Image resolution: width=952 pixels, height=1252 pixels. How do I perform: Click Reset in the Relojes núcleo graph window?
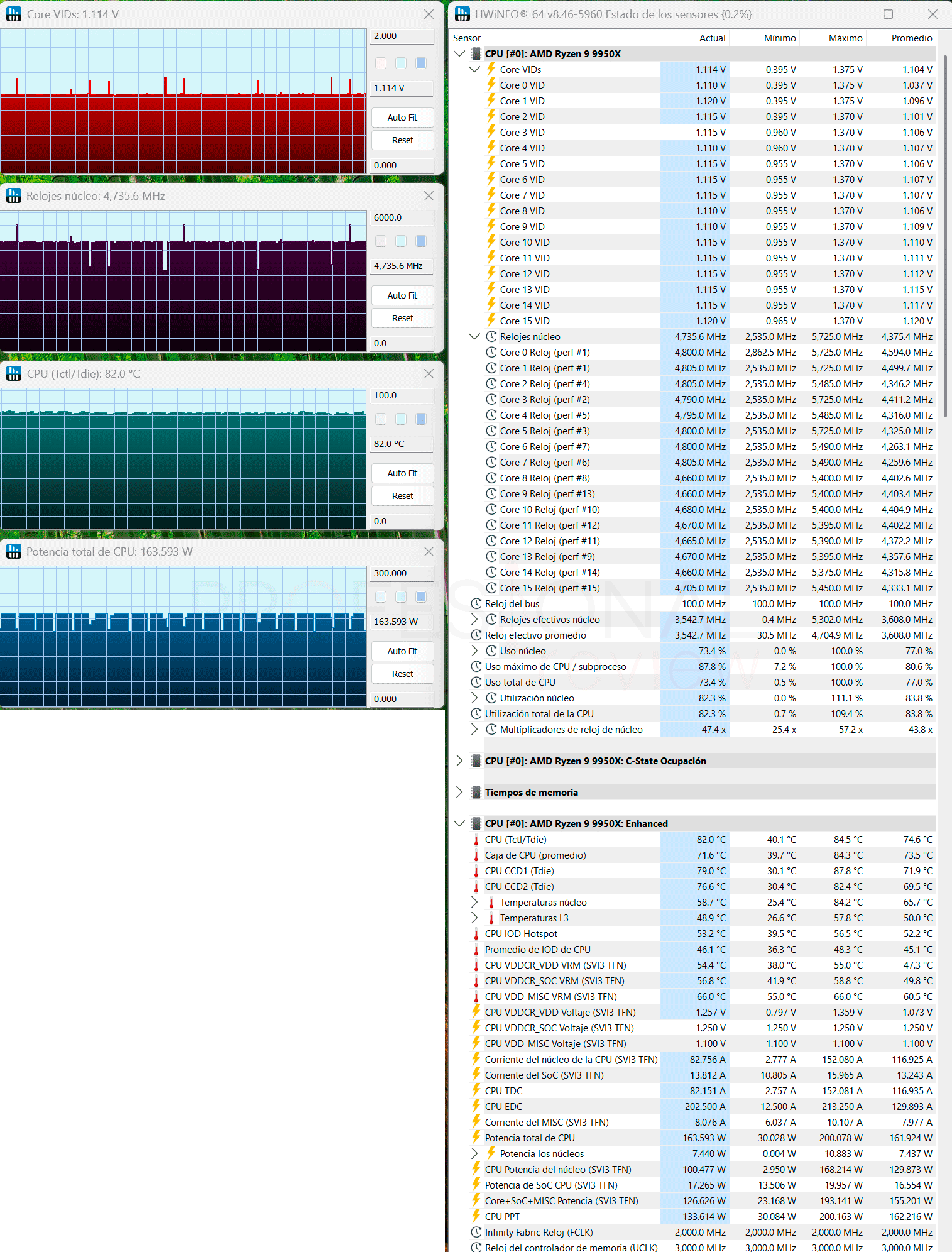pos(402,318)
